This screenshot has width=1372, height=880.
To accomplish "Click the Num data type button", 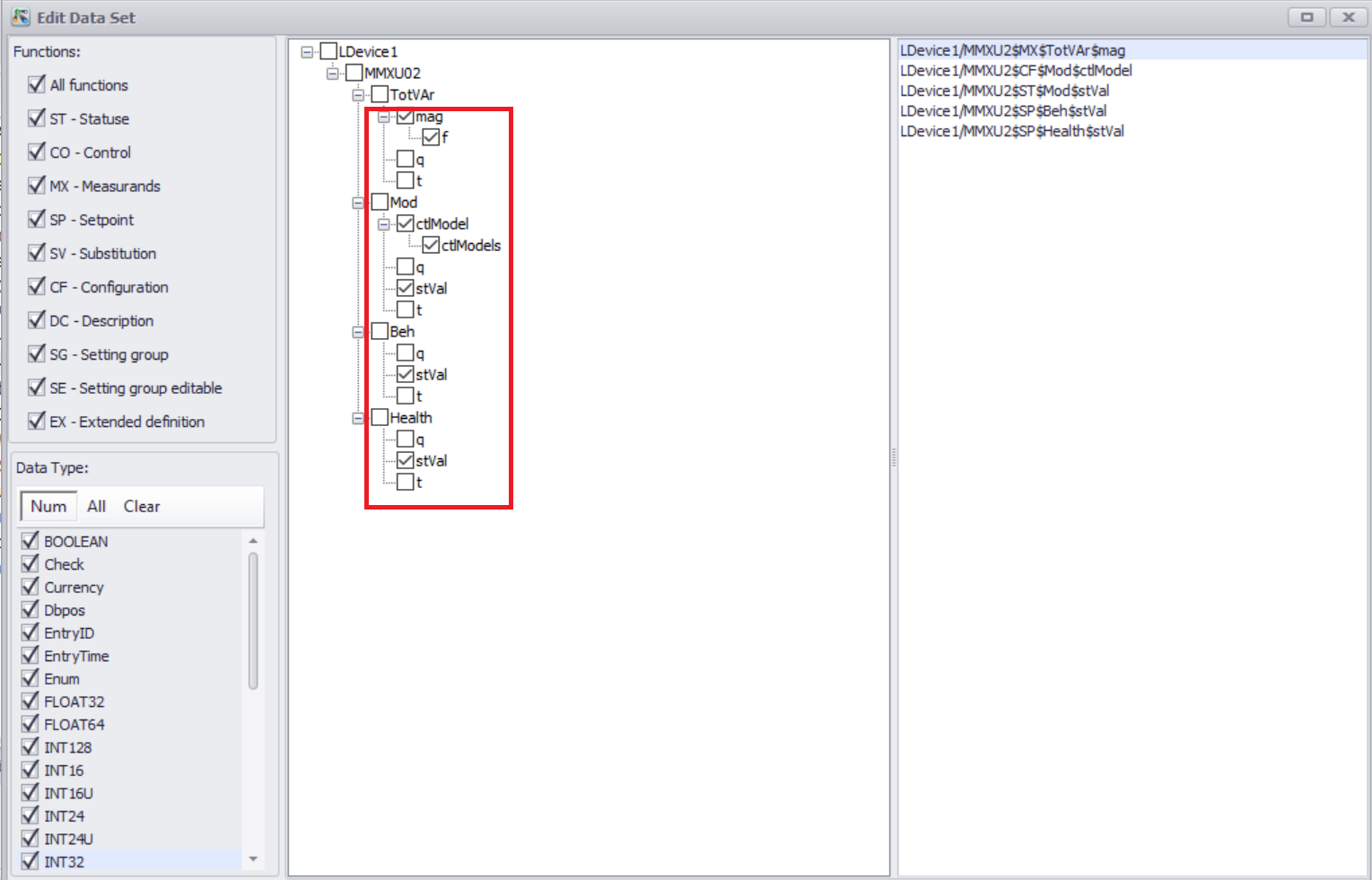I will pyautogui.click(x=48, y=506).
